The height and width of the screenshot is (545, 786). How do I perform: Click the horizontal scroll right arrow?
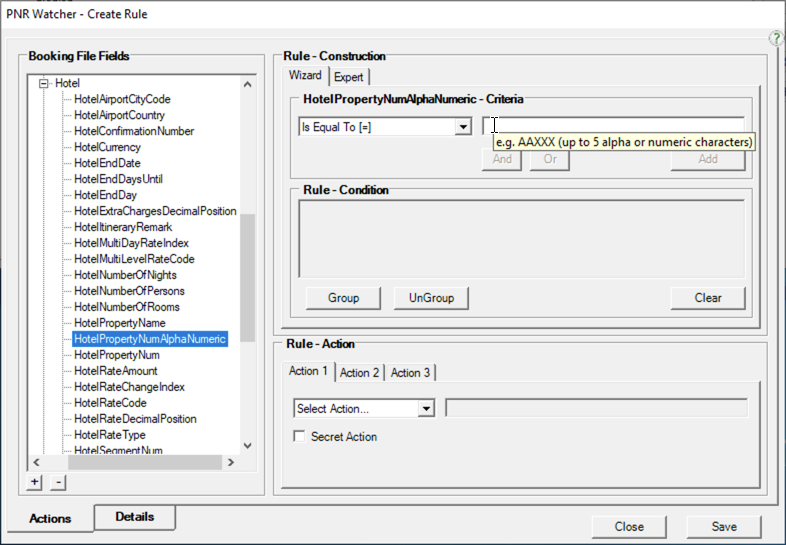231,462
